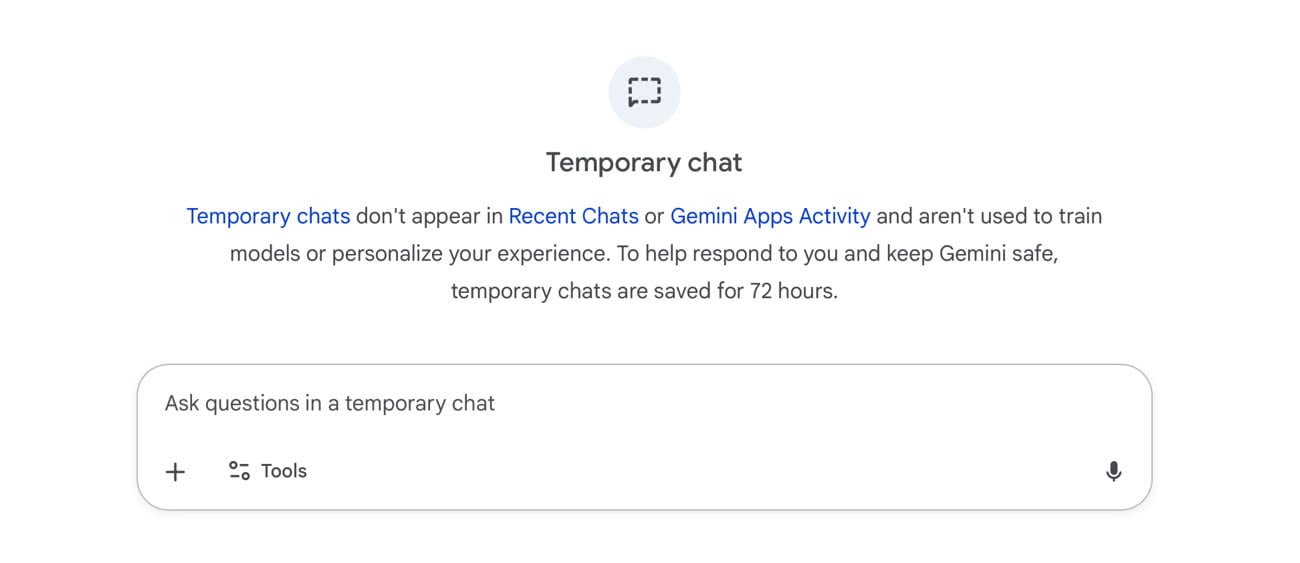
Task: Click the dashed temporary chat bubble icon
Action: click(x=644, y=92)
